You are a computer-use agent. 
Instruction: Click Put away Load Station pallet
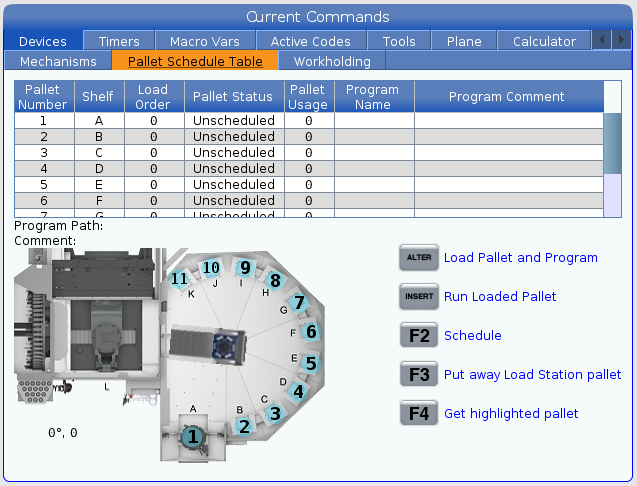[532, 375]
